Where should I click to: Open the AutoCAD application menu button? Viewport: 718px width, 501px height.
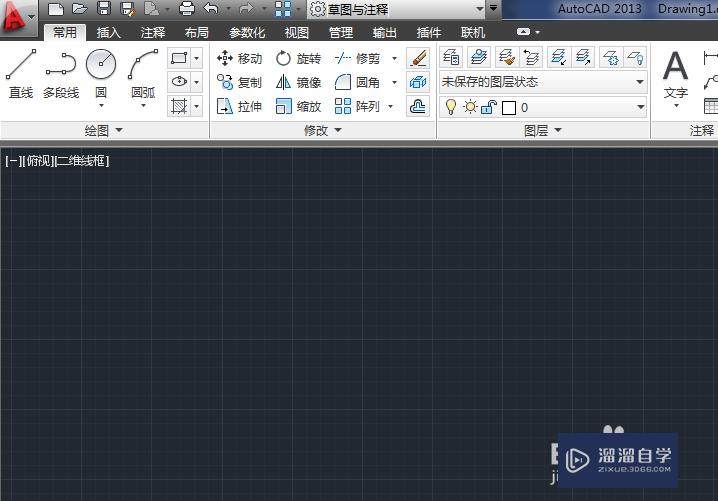coord(18,17)
